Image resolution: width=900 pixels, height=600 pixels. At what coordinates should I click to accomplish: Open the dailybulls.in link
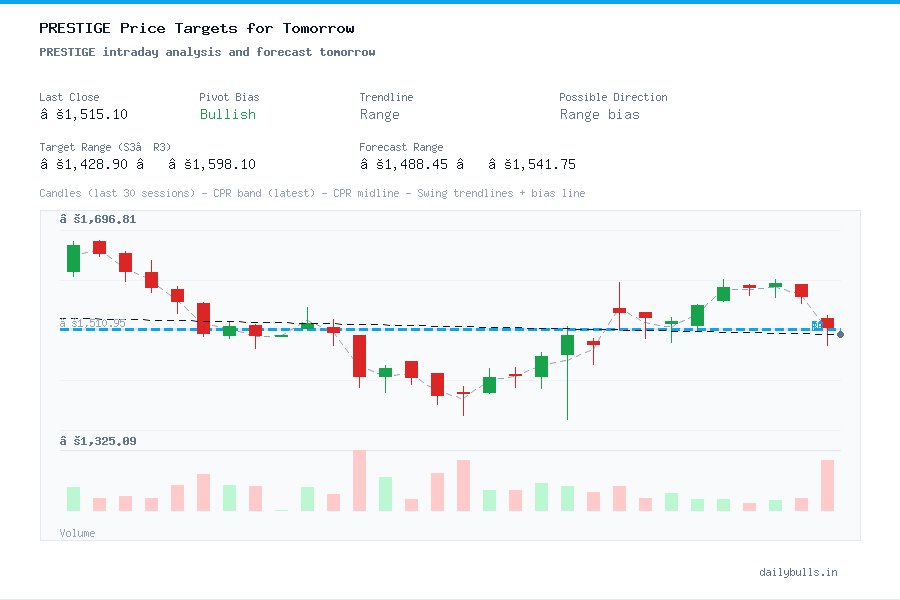coord(800,572)
